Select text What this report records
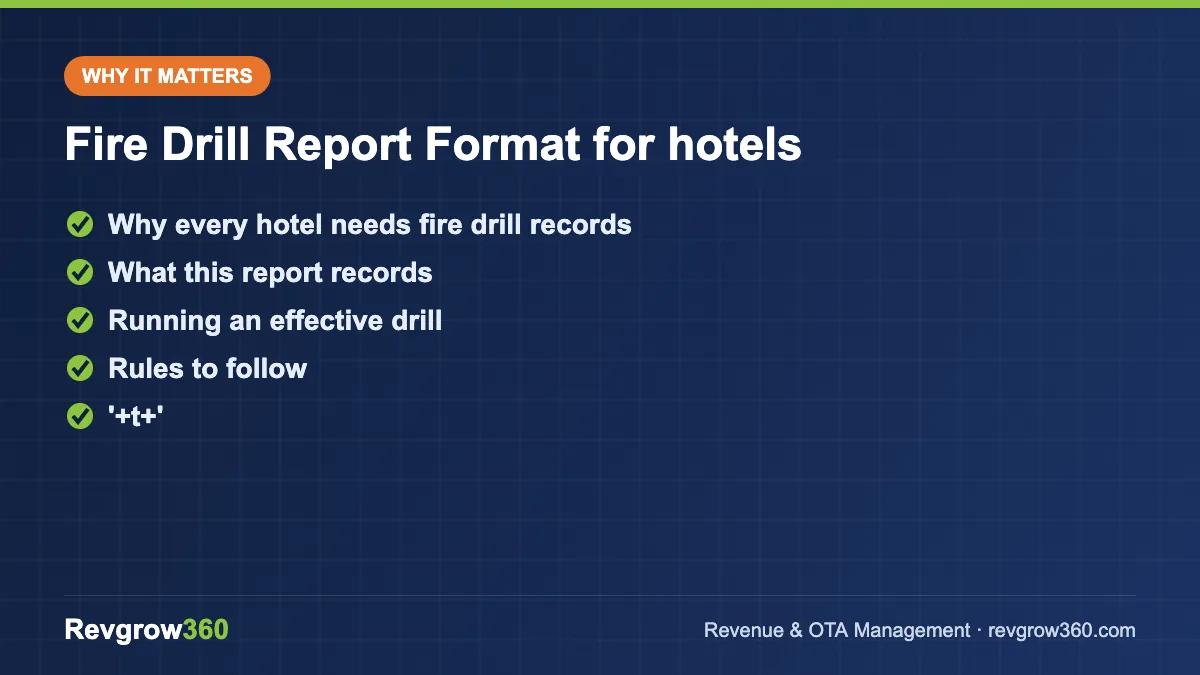The image size is (1200, 675). (x=270, y=272)
